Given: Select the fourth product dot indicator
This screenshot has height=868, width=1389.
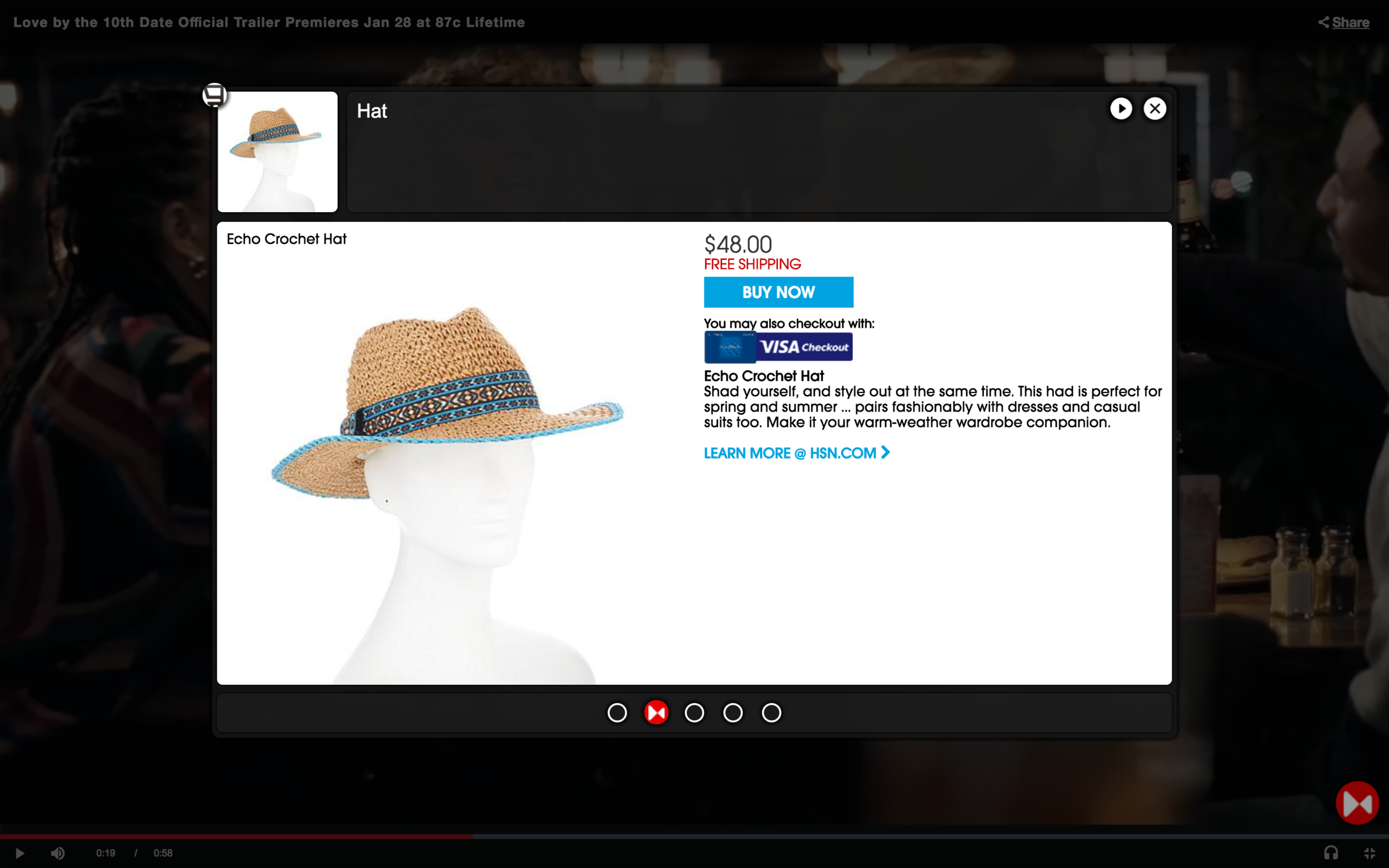Looking at the screenshot, I should click(733, 713).
